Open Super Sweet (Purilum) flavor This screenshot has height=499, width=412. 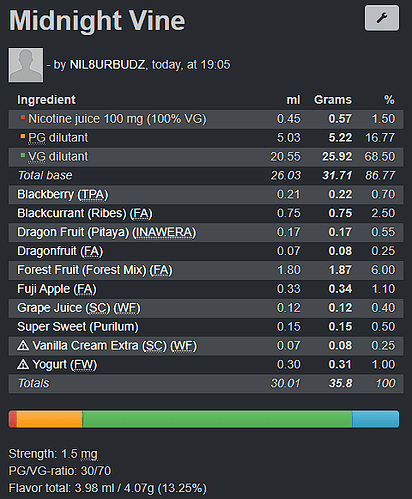click(78, 327)
